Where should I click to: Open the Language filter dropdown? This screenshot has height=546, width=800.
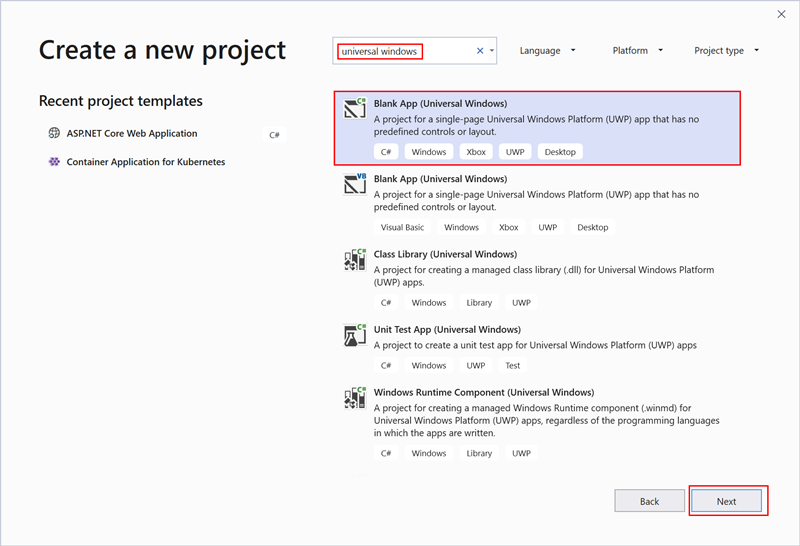tap(547, 50)
